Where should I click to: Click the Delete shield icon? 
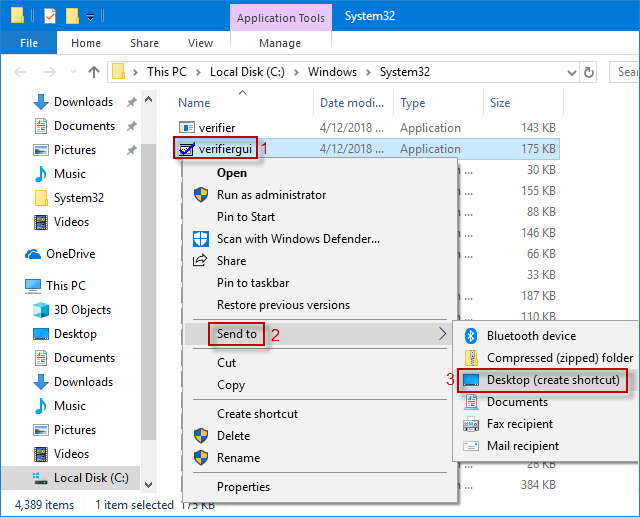click(x=200, y=436)
